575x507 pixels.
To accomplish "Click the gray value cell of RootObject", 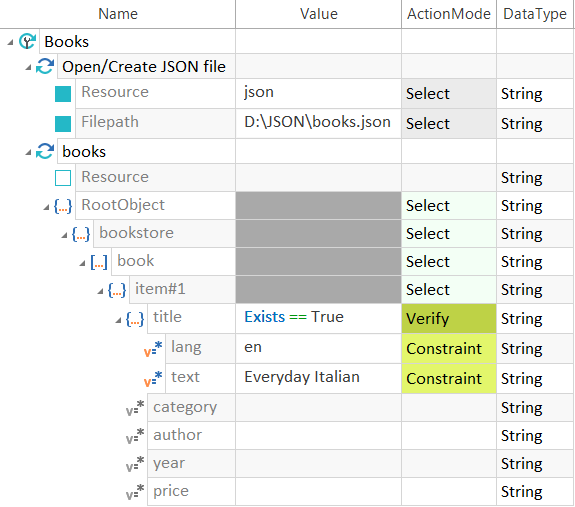I will coord(318,206).
